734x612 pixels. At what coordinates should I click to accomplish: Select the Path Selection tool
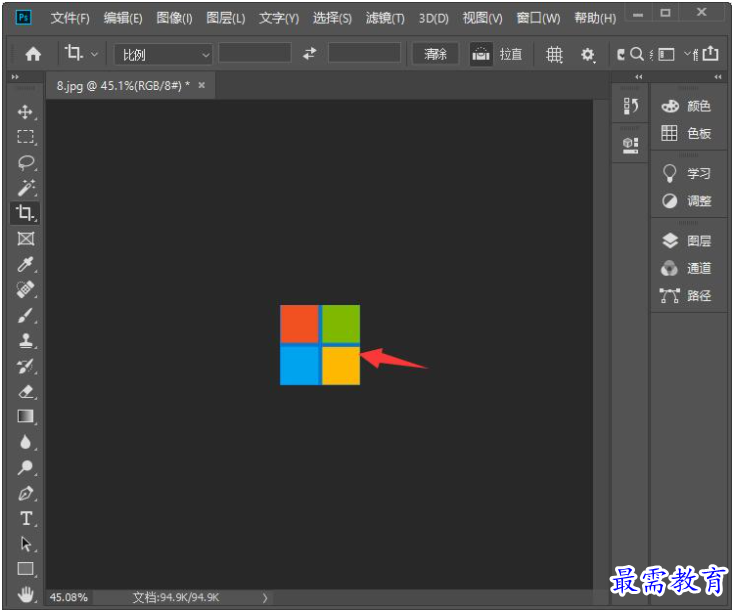point(25,544)
